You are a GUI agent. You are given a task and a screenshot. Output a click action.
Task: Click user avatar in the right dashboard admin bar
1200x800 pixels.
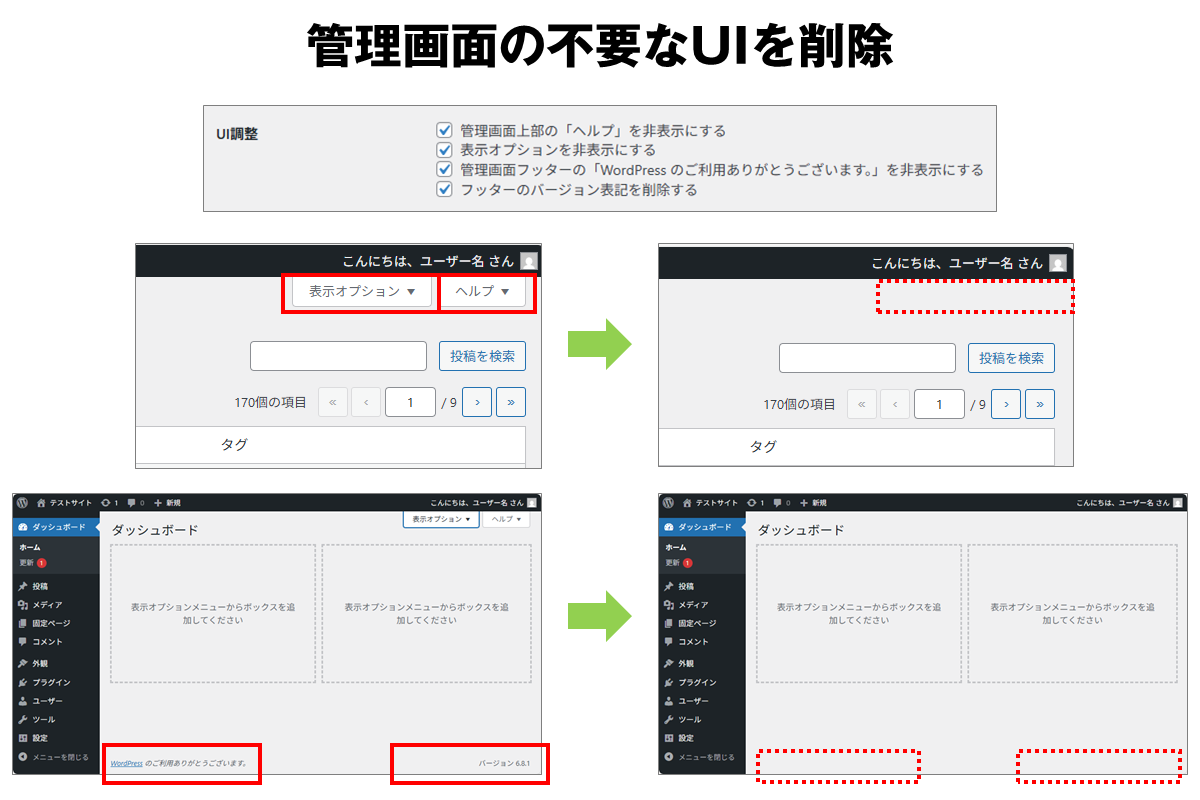[x=1180, y=502]
